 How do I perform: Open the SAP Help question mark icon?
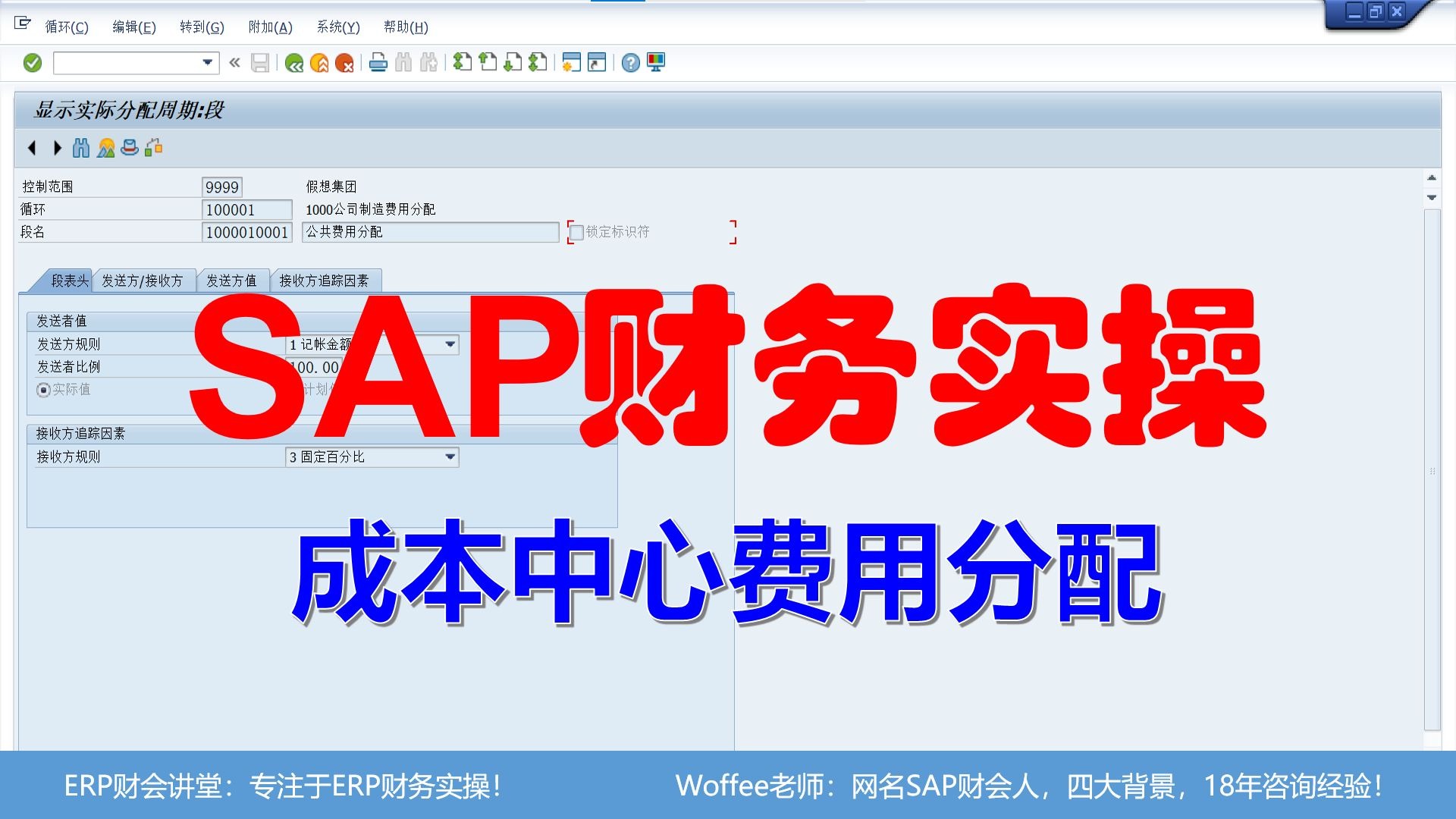tap(627, 63)
